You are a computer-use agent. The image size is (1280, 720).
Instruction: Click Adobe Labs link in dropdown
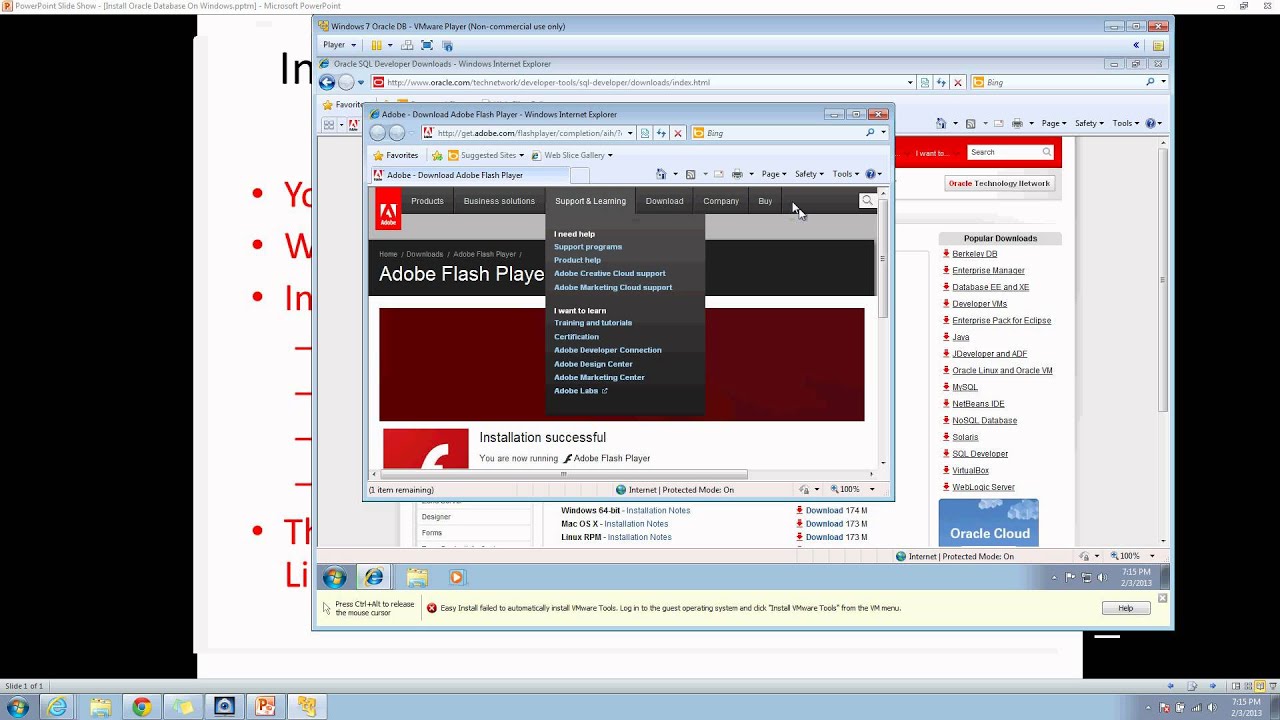(x=576, y=391)
